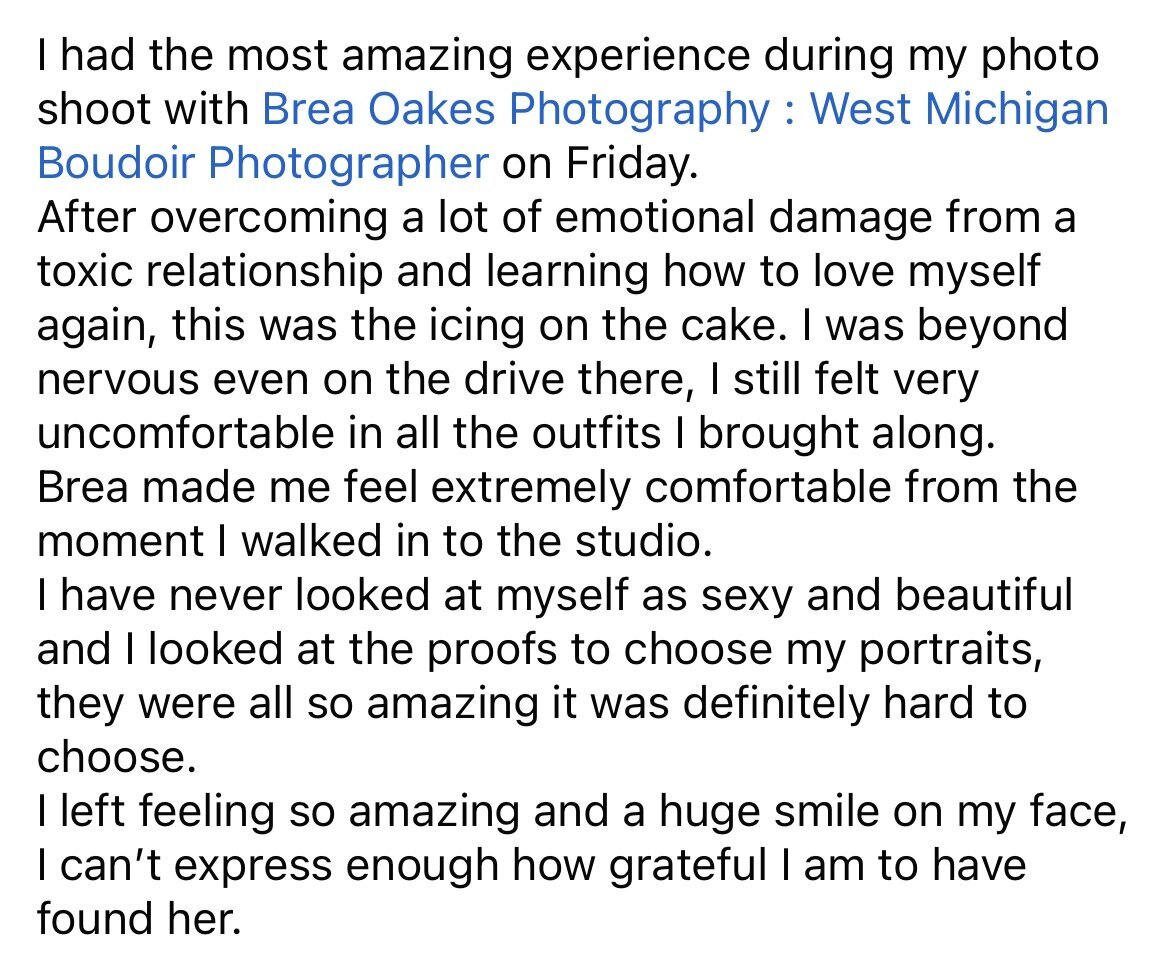The height and width of the screenshot is (962, 1170).
Task: Click the word 'Friday' in the post
Action: [x=628, y=164]
